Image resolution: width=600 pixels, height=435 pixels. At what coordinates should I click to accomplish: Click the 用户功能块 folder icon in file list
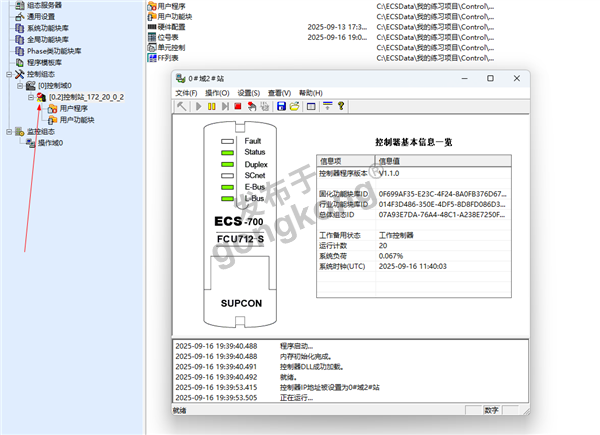point(152,16)
